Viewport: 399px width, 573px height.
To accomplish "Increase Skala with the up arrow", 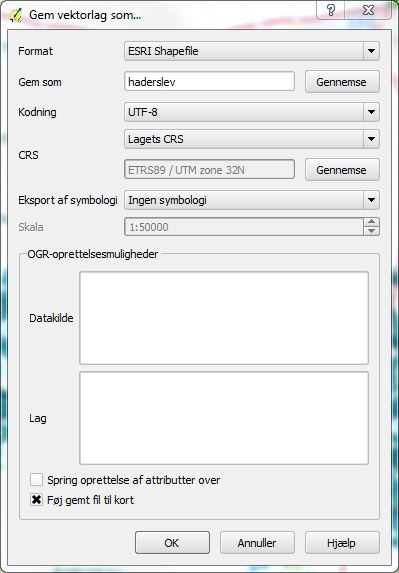I will pos(372,222).
